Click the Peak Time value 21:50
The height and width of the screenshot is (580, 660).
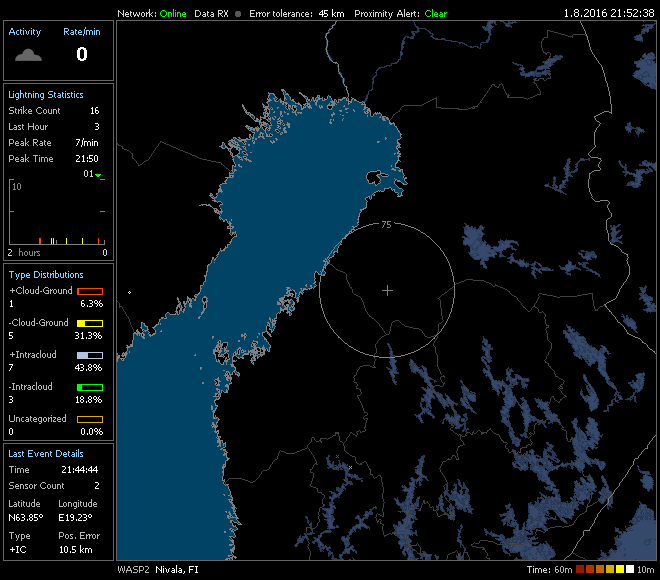pos(87,159)
